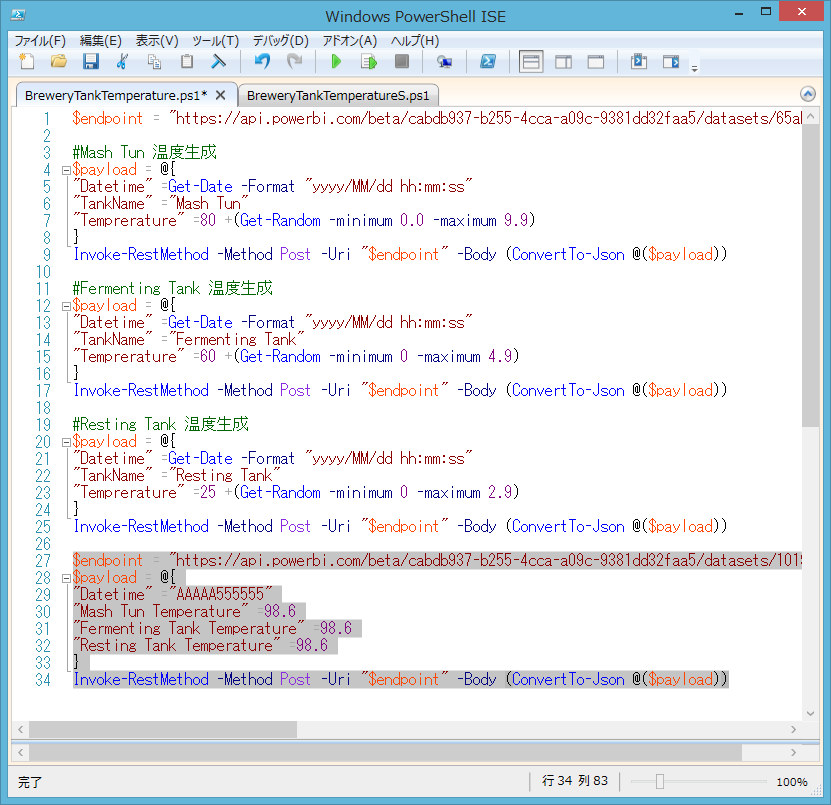
Task: Start PowerShell.exe in separate window icon
Action: tap(488, 61)
